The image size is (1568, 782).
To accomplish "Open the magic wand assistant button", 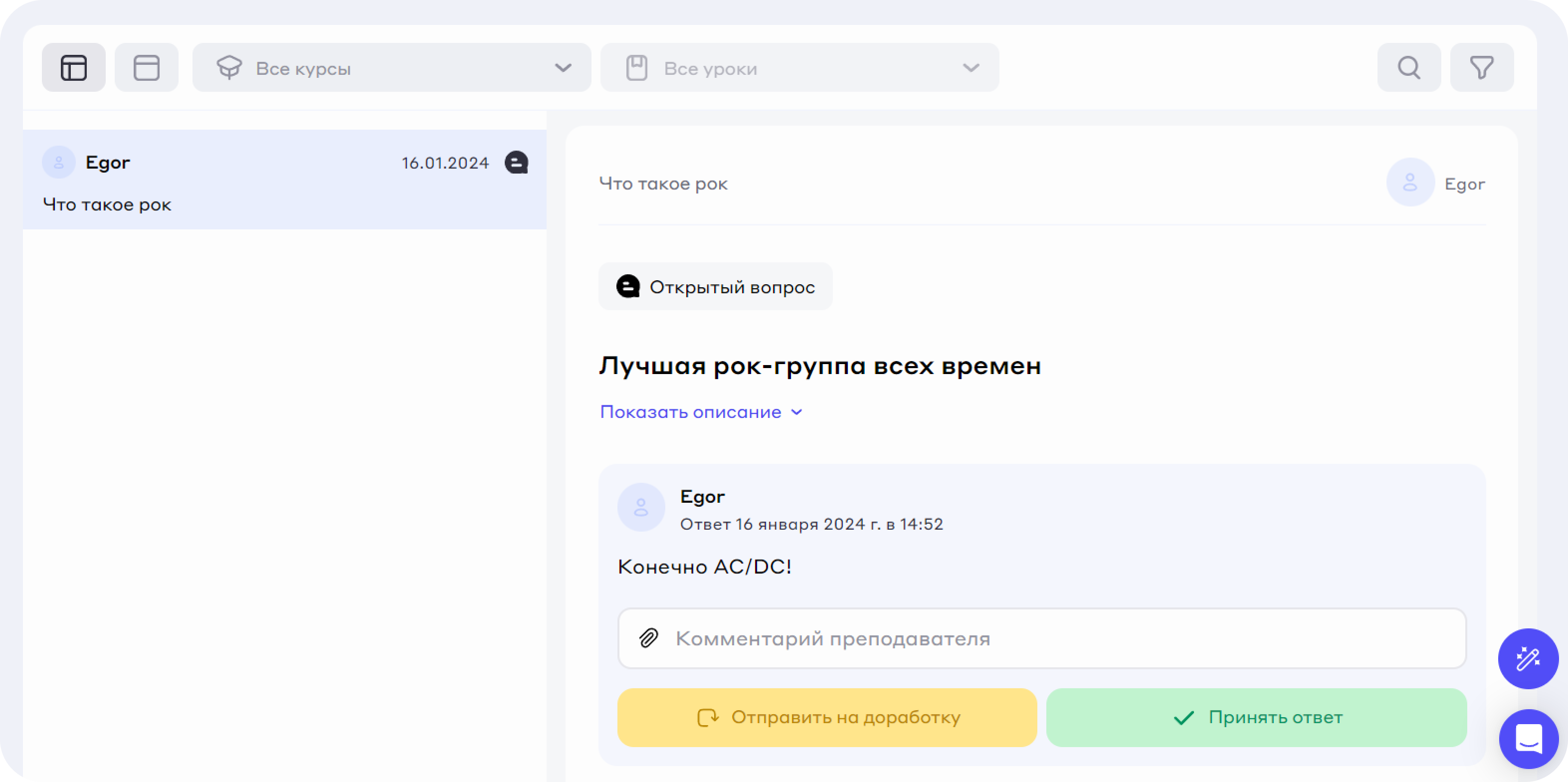I will tap(1528, 658).
